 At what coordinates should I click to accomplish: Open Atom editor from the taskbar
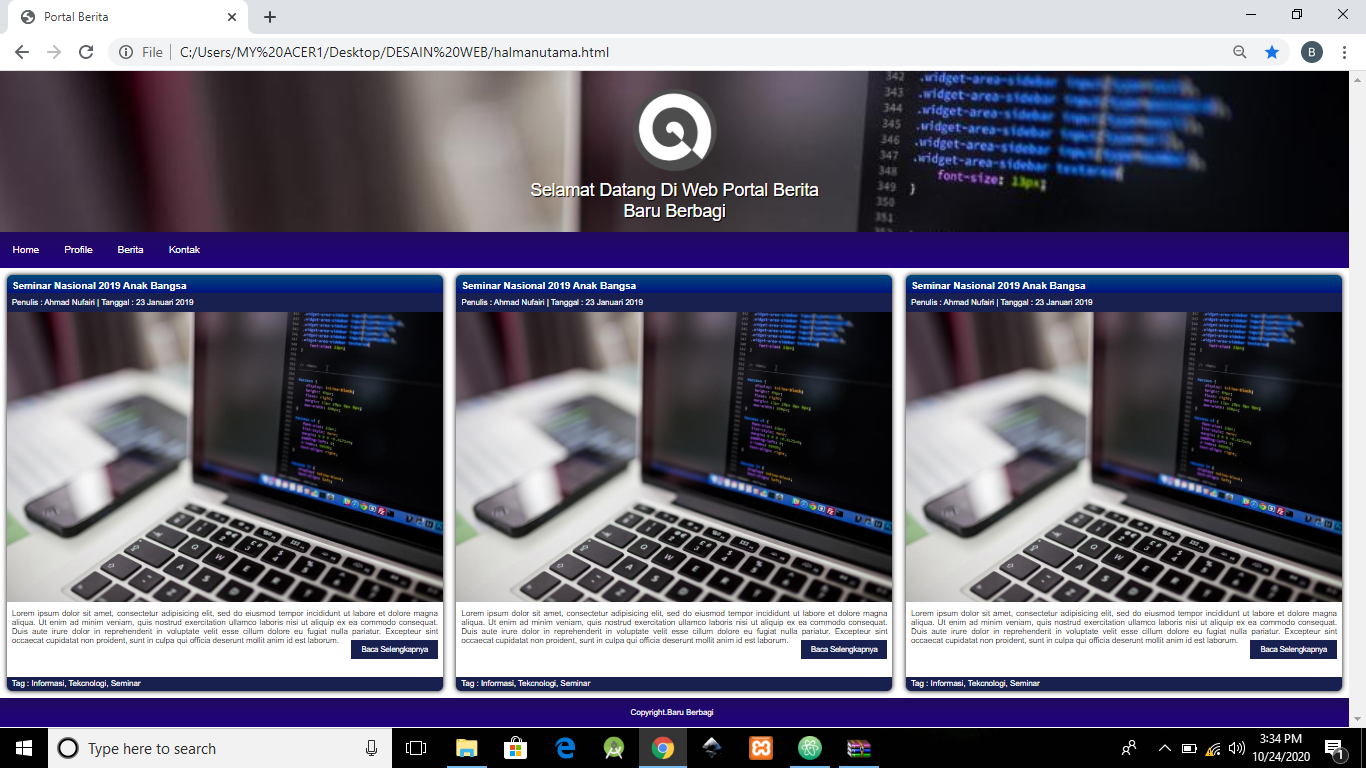pyautogui.click(x=808, y=748)
